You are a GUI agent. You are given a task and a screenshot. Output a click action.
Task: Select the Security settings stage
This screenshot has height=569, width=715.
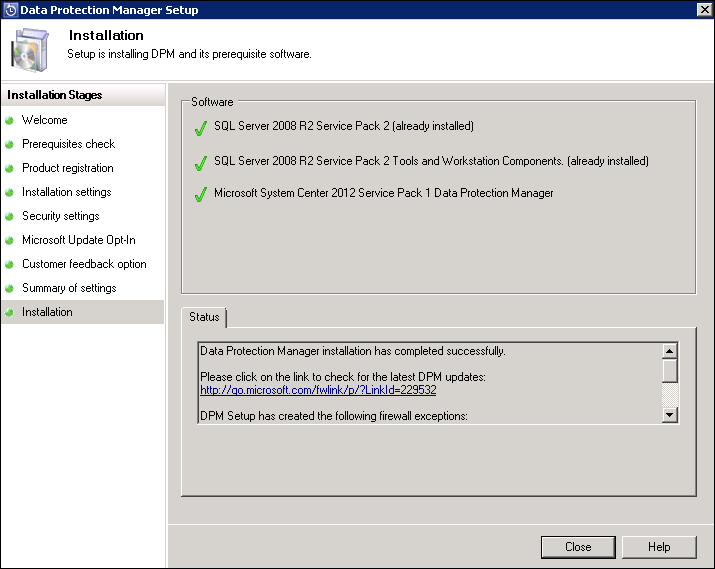[x=61, y=216]
